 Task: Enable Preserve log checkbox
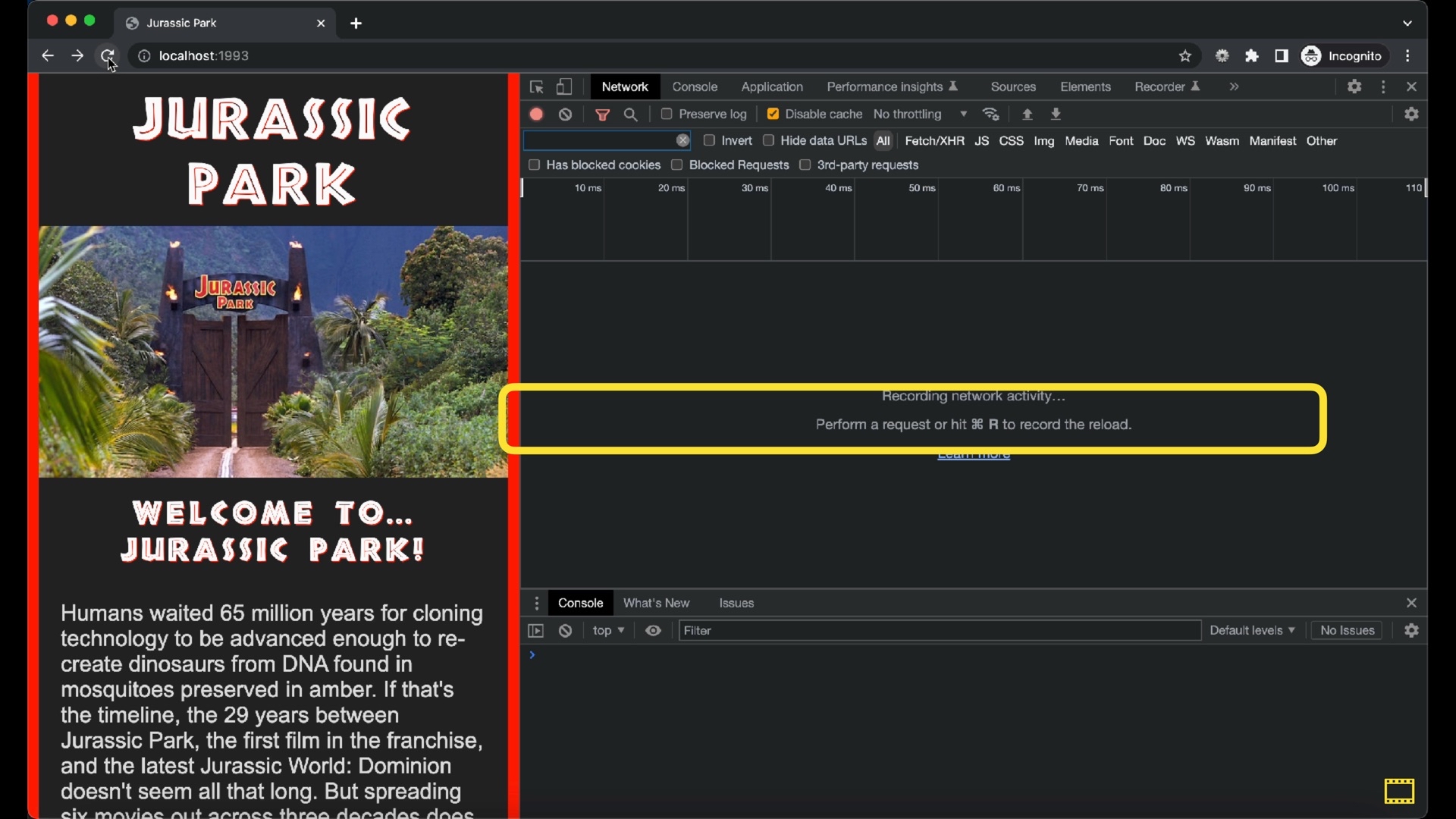667,114
